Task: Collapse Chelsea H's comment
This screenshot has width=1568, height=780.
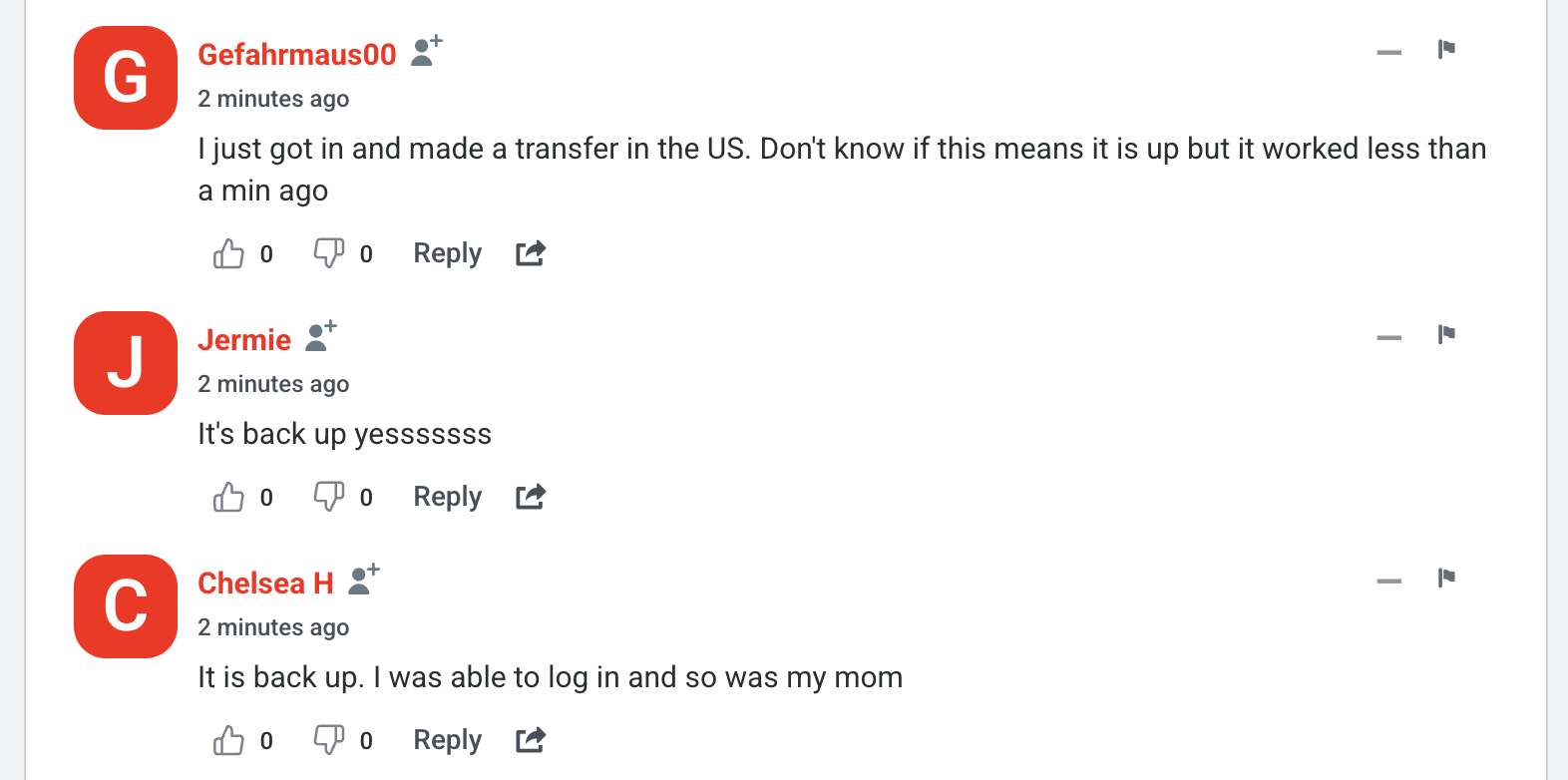Action: 1388,581
